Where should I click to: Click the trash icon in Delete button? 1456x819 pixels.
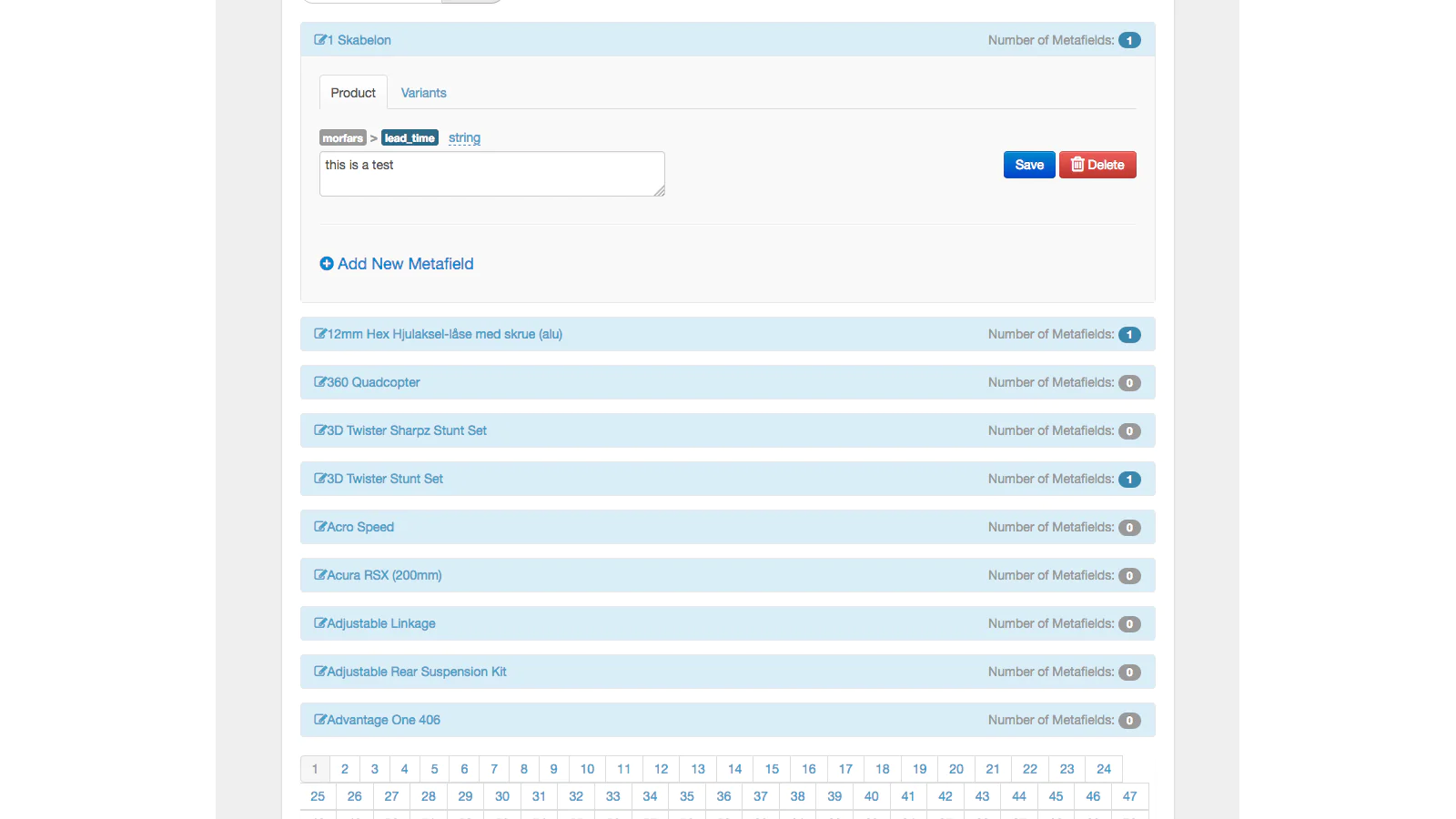[x=1077, y=165]
